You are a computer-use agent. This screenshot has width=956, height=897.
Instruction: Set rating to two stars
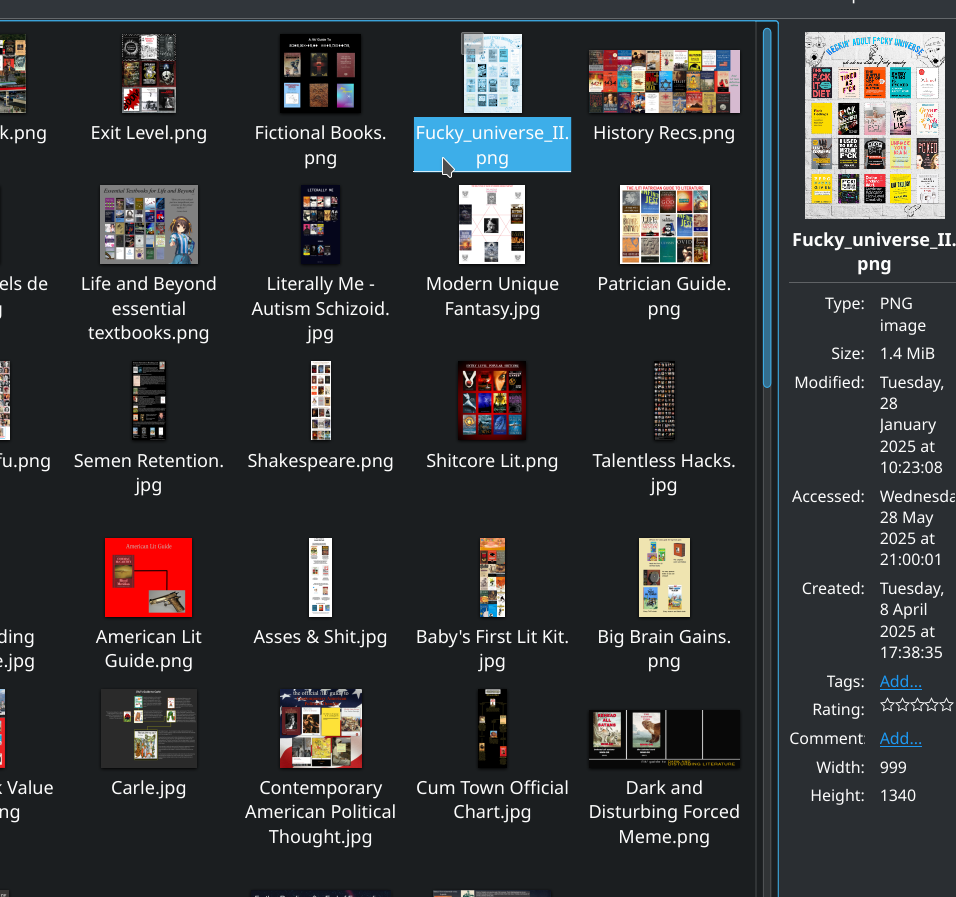tap(902, 706)
